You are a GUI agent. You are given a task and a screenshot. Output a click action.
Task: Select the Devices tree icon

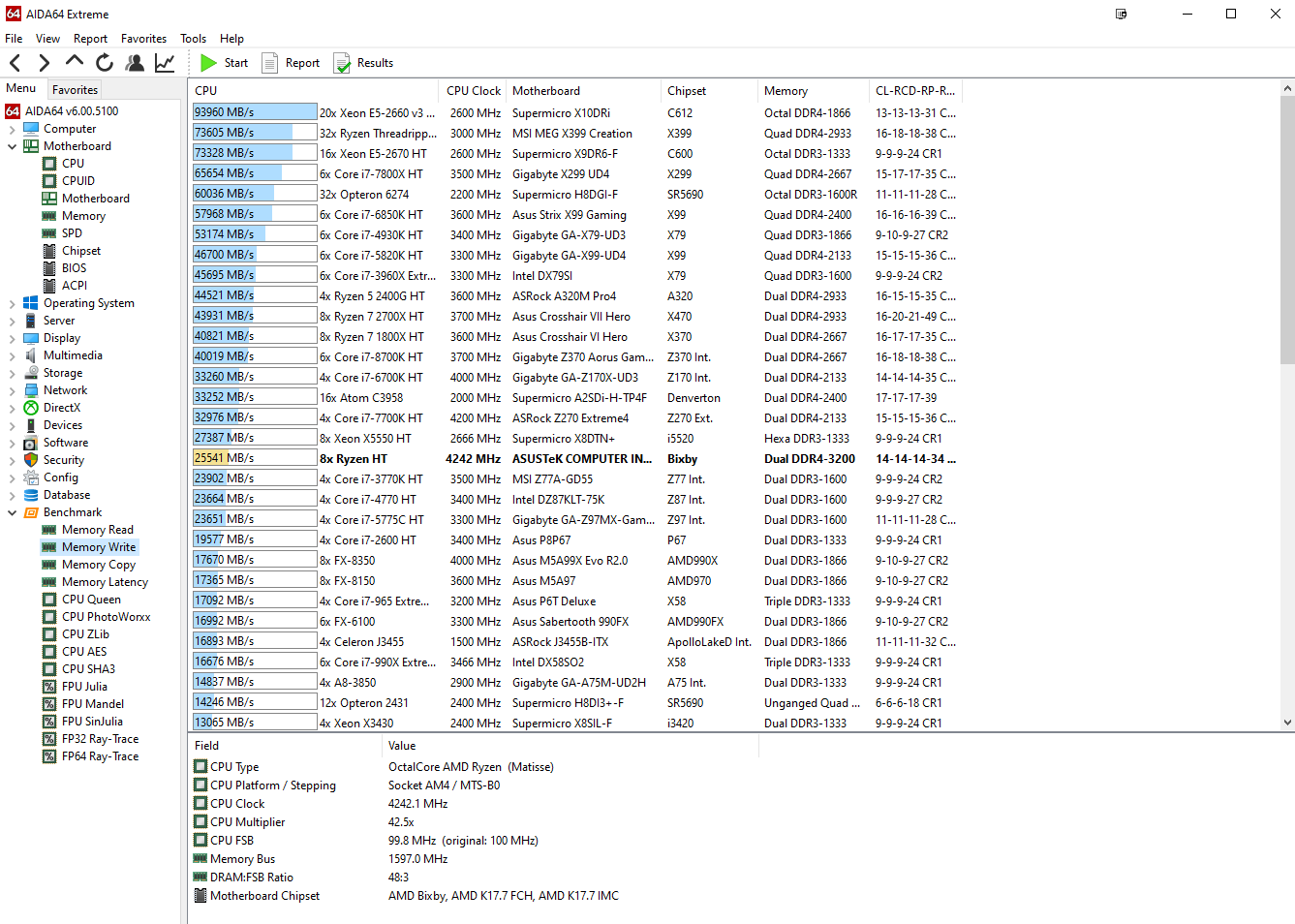coord(31,425)
